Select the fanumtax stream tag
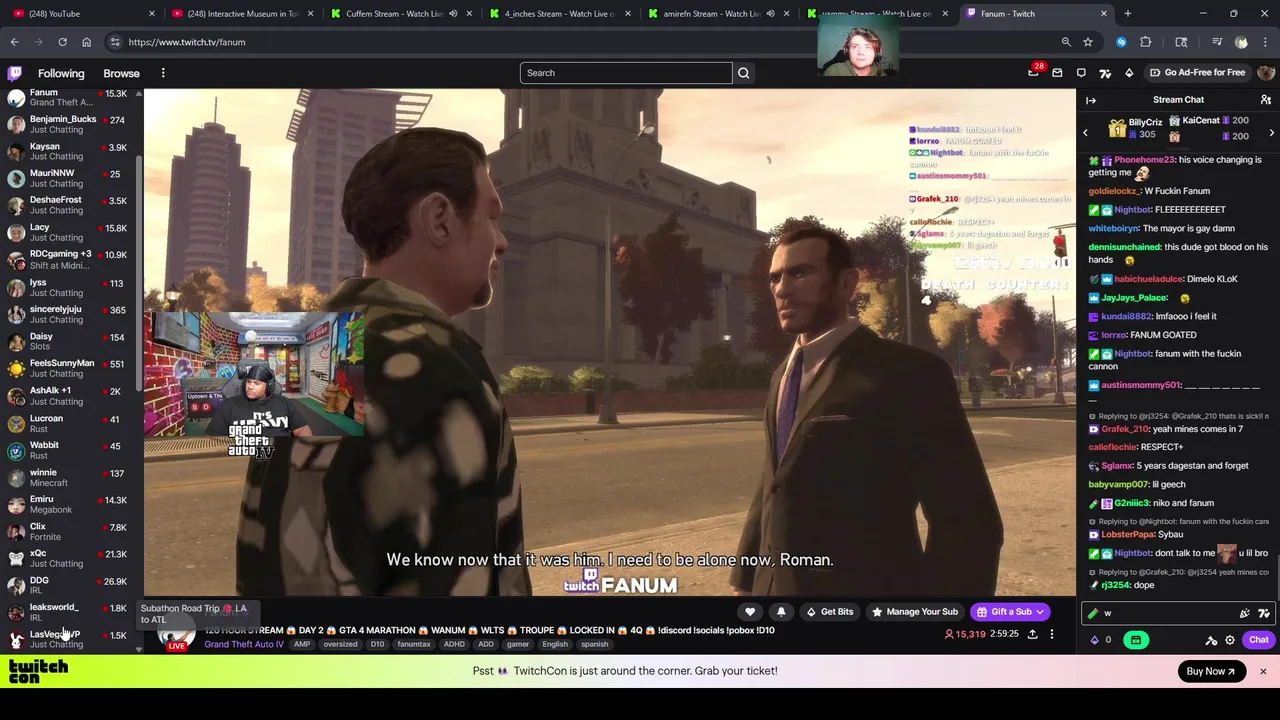Image resolution: width=1280 pixels, height=720 pixels. (413, 644)
